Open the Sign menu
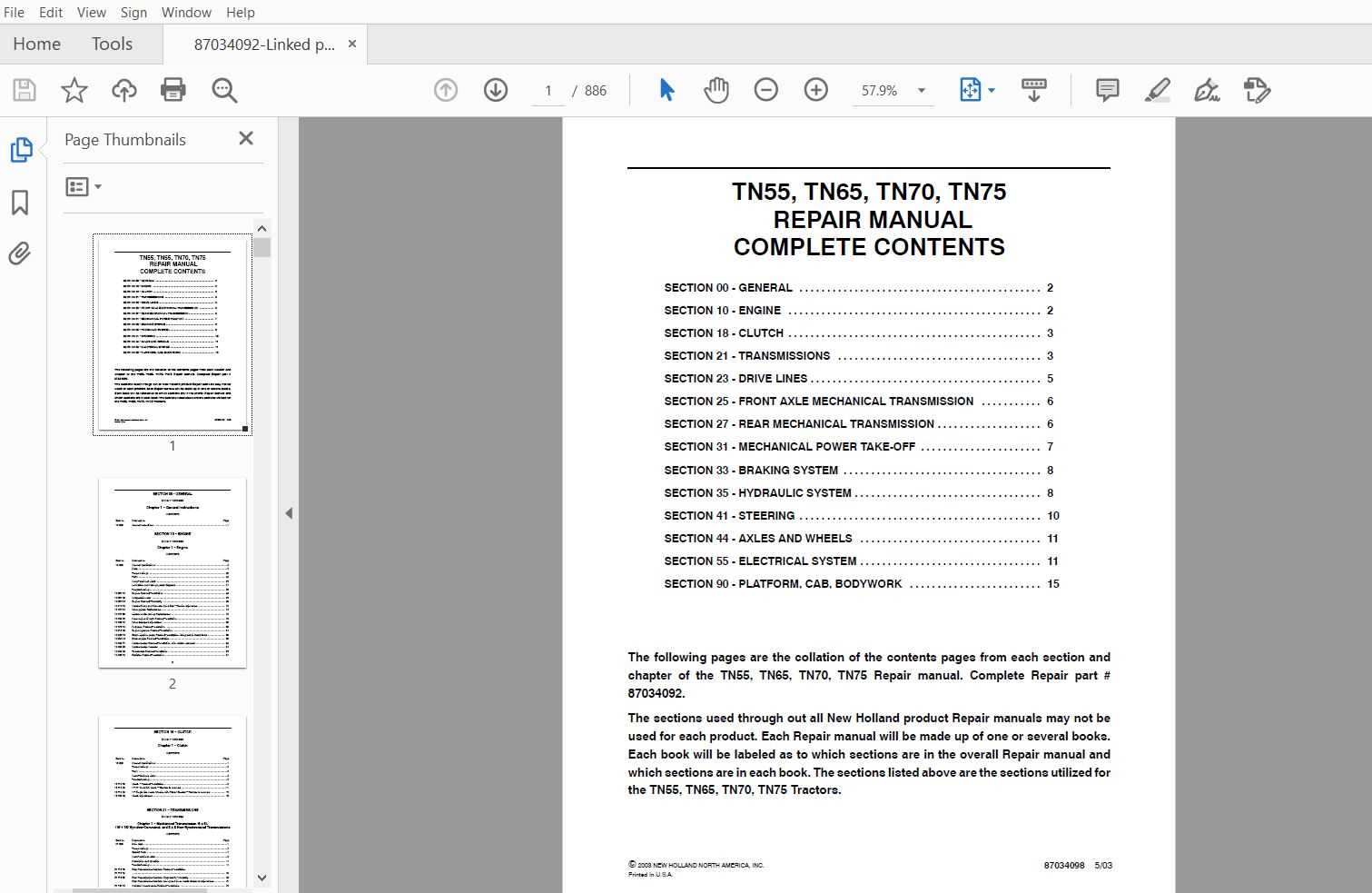Screen dimensions: 1372x893 pyautogui.click(x=133, y=12)
